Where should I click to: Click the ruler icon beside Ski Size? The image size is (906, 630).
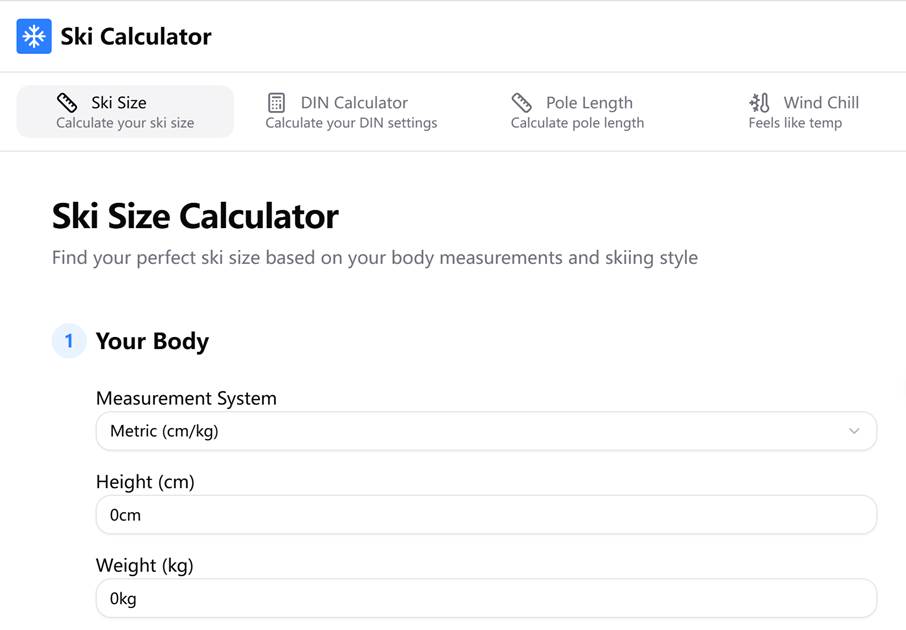coord(67,103)
